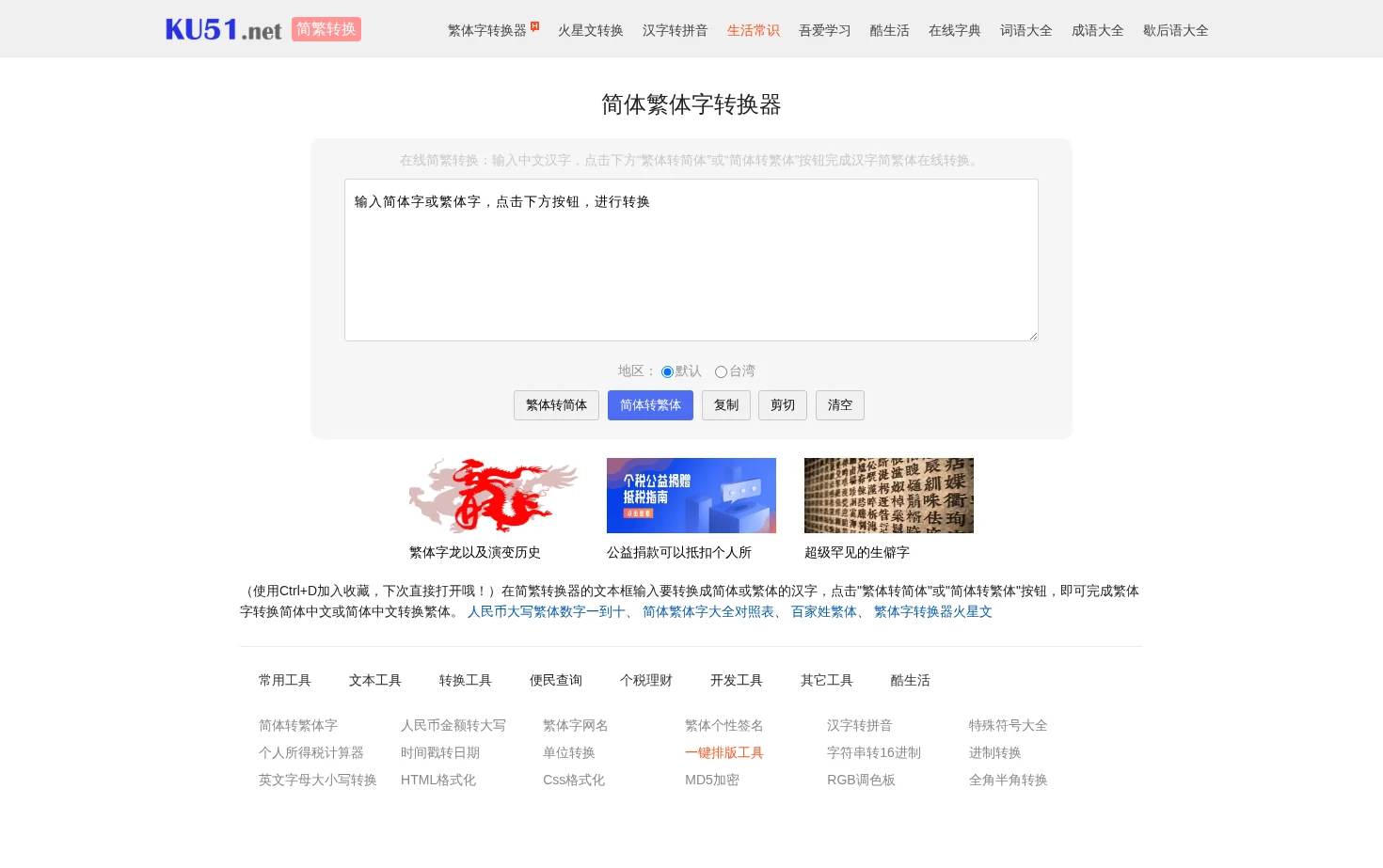
Task: Click the 简繁转换 badge beside the logo
Action: click(x=326, y=29)
